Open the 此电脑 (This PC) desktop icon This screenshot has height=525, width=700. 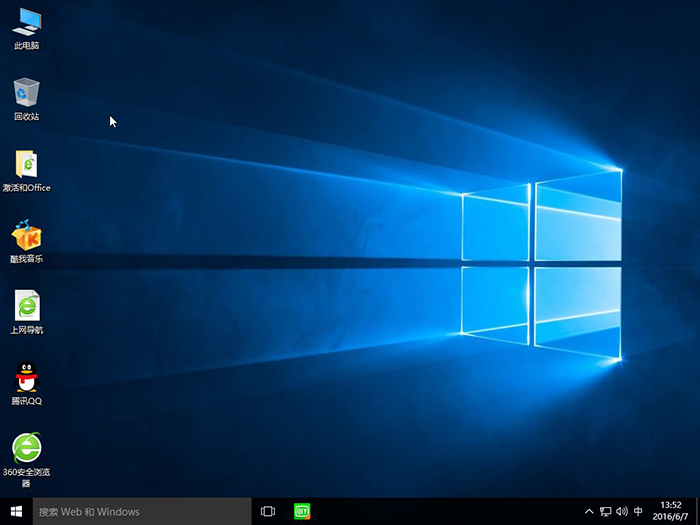click(x=27, y=22)
